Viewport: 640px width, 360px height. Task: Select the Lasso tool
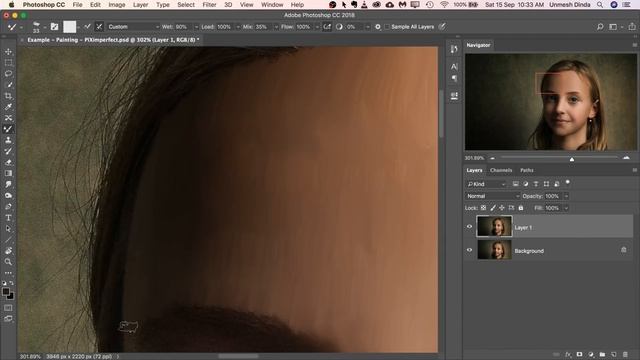[x=8, y=74]
